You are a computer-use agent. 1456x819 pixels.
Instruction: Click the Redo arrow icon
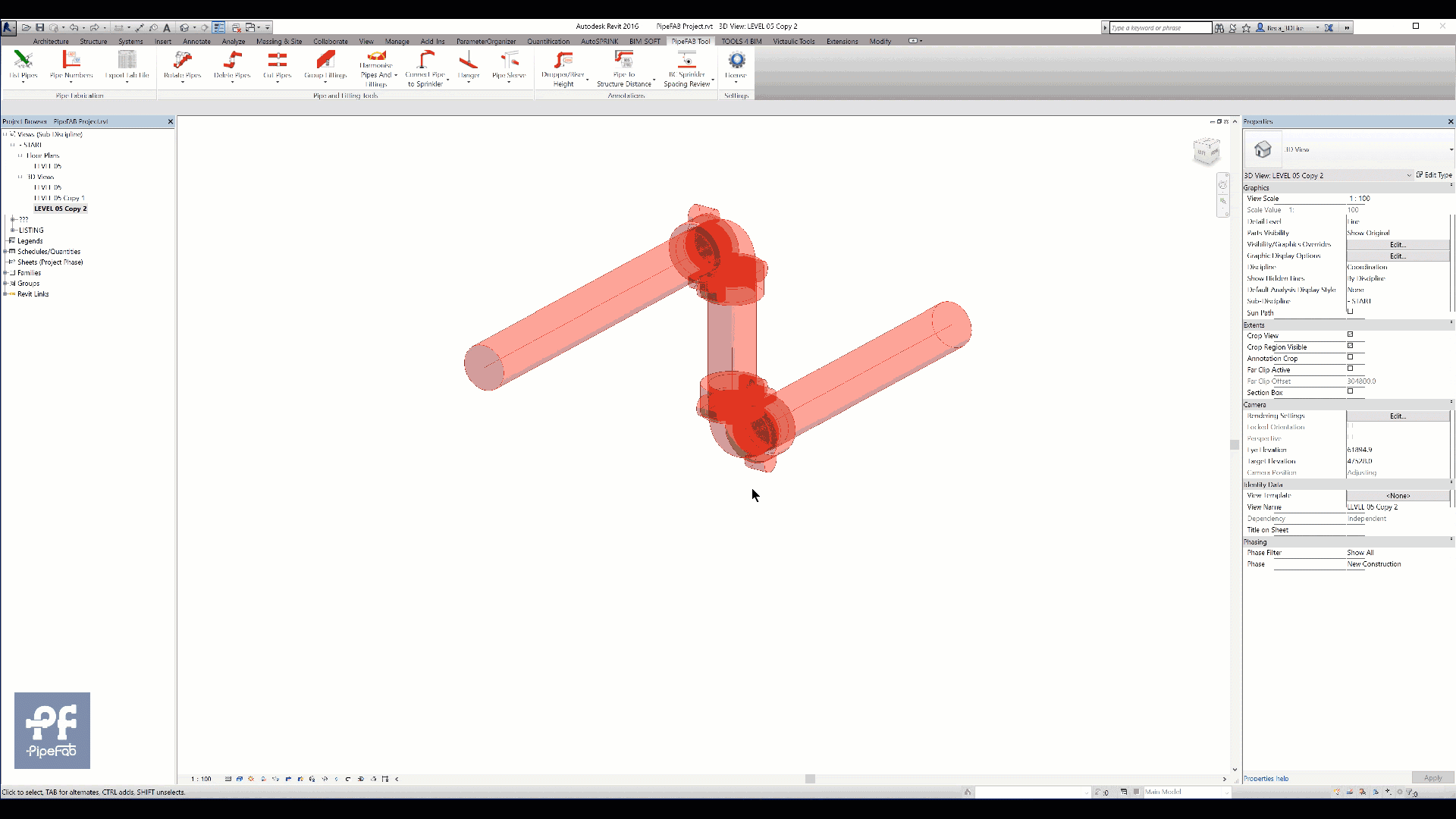point(94,27)
